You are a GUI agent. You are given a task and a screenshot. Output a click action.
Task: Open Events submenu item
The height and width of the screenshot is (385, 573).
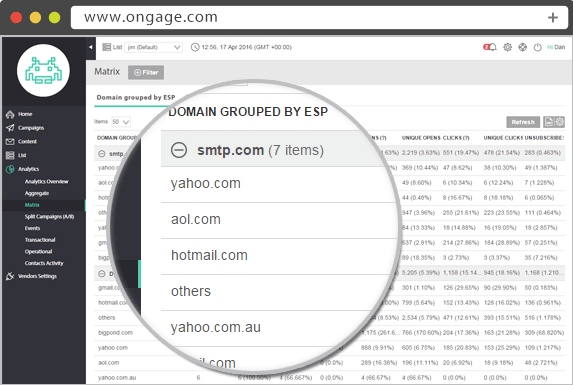[33, 228]
